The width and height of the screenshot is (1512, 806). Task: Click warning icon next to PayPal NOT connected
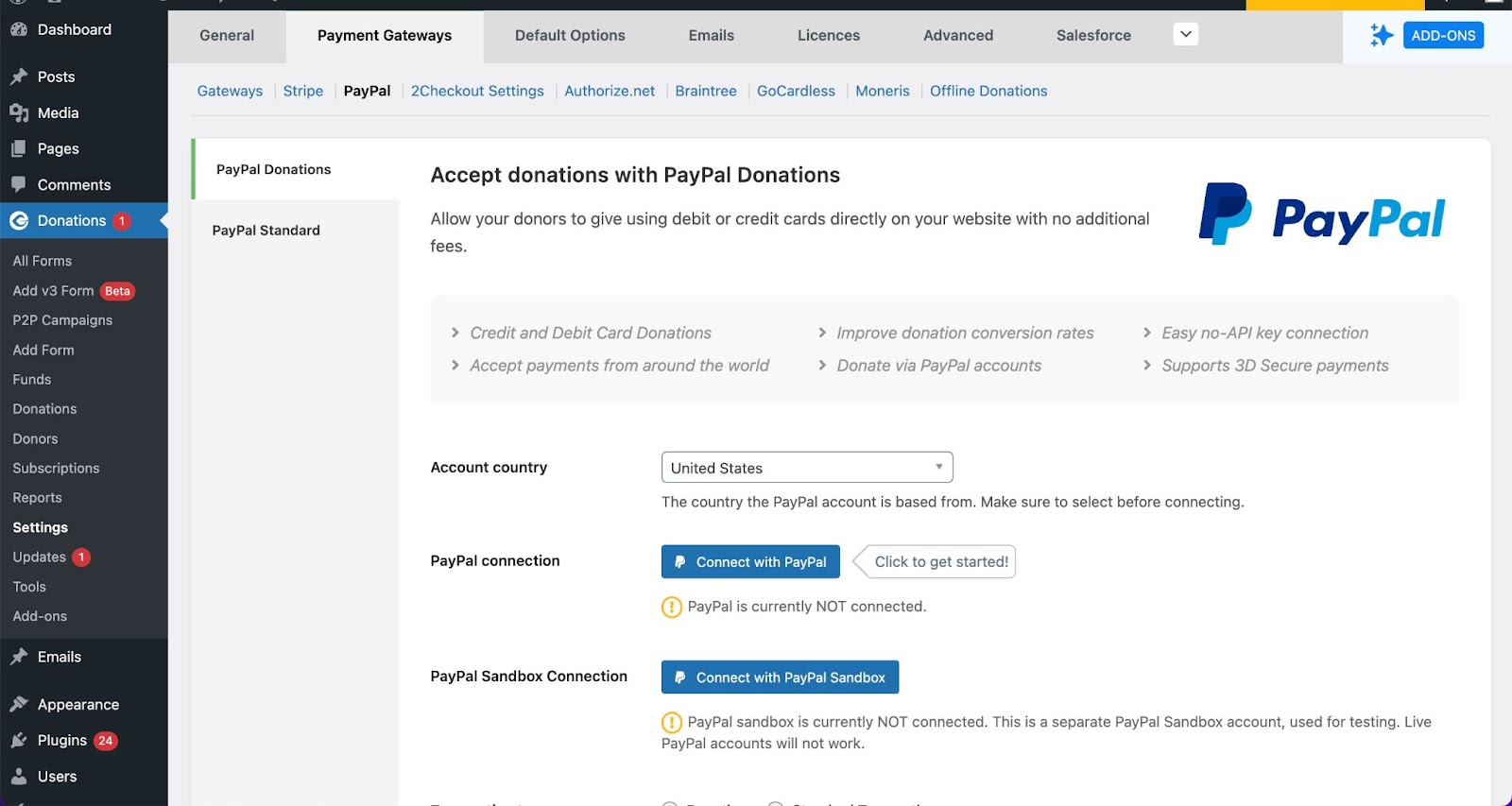671,607
